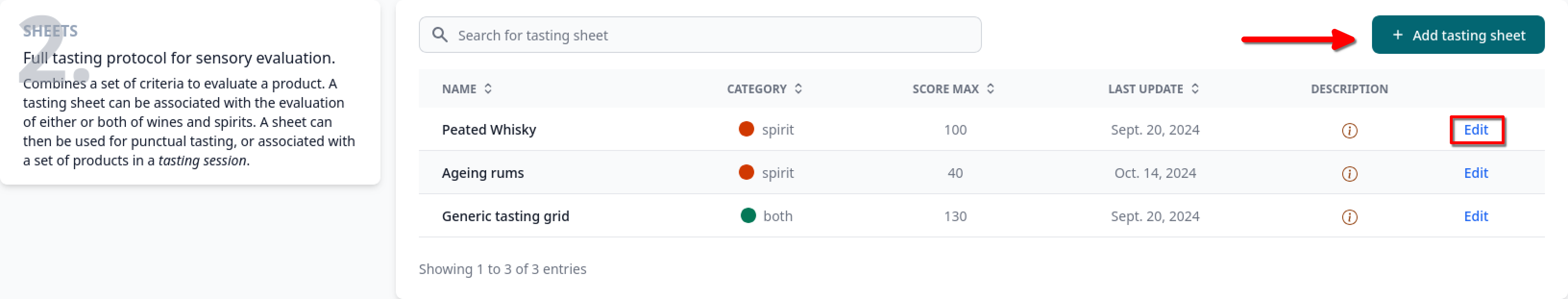Image resolution: width=1568 pixels, height=299 pixels.
Task: Select the Peated Whisky row name
Action: coord(489,130)
